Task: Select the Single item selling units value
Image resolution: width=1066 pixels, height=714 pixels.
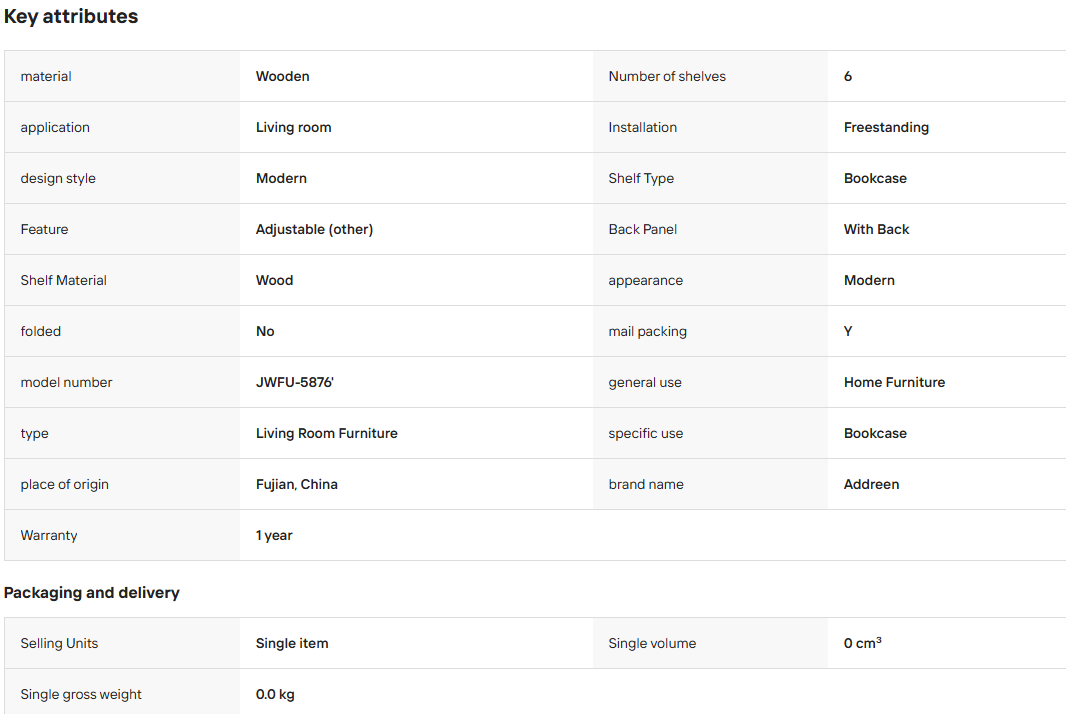Action: click(x=292, y=643)
